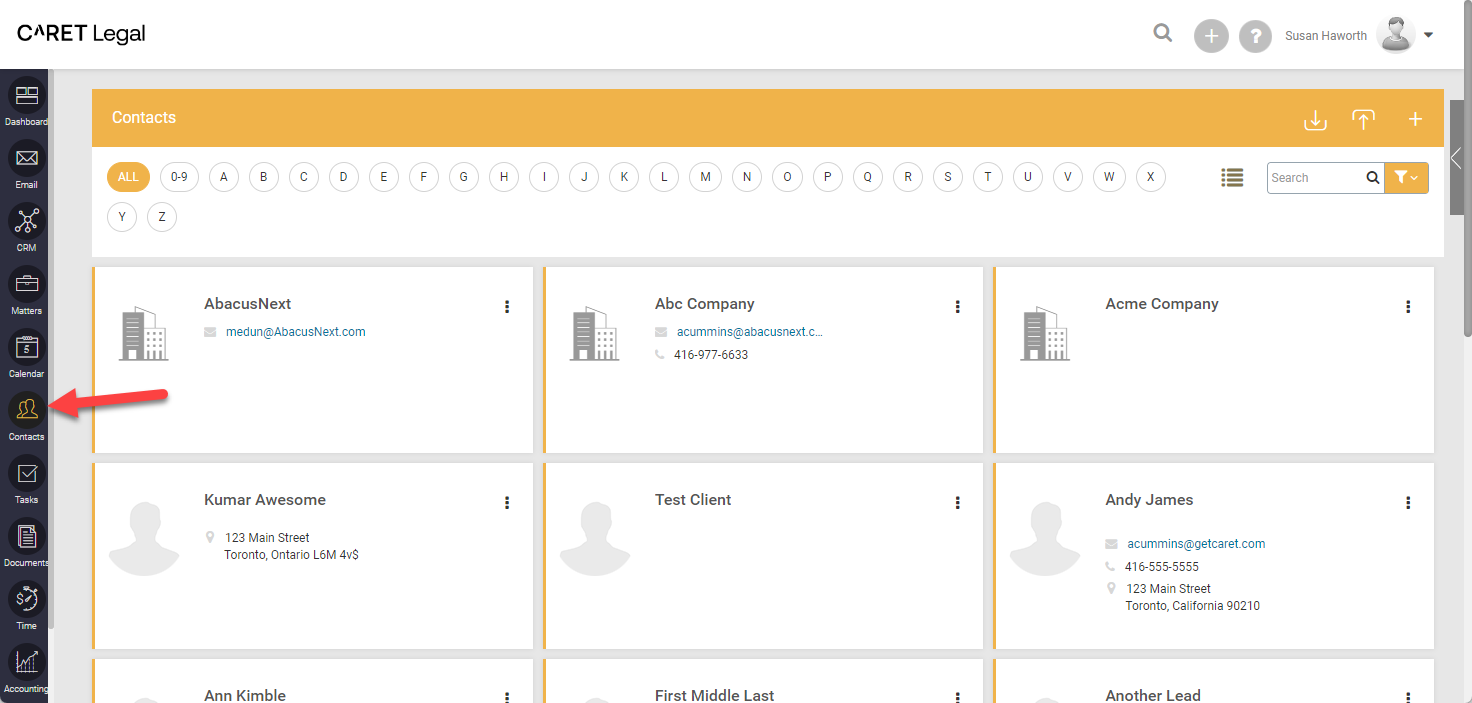This screenshot has height=703, width=1472.
Task: Go to CRM in sidebar
Action: tap(27, 222)
